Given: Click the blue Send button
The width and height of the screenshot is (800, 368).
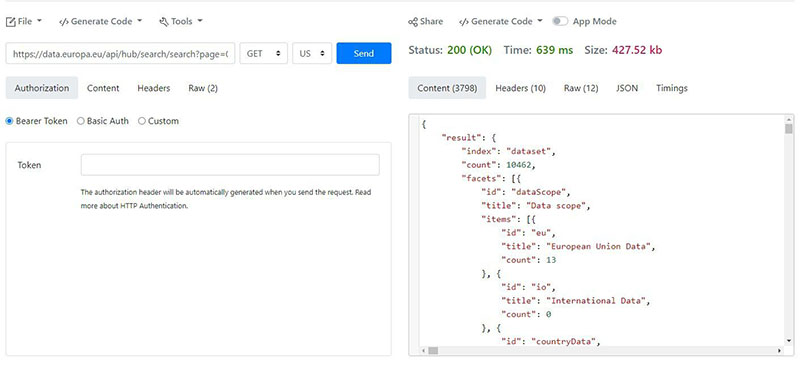Looking at the screenshot, I should point(364,53).
